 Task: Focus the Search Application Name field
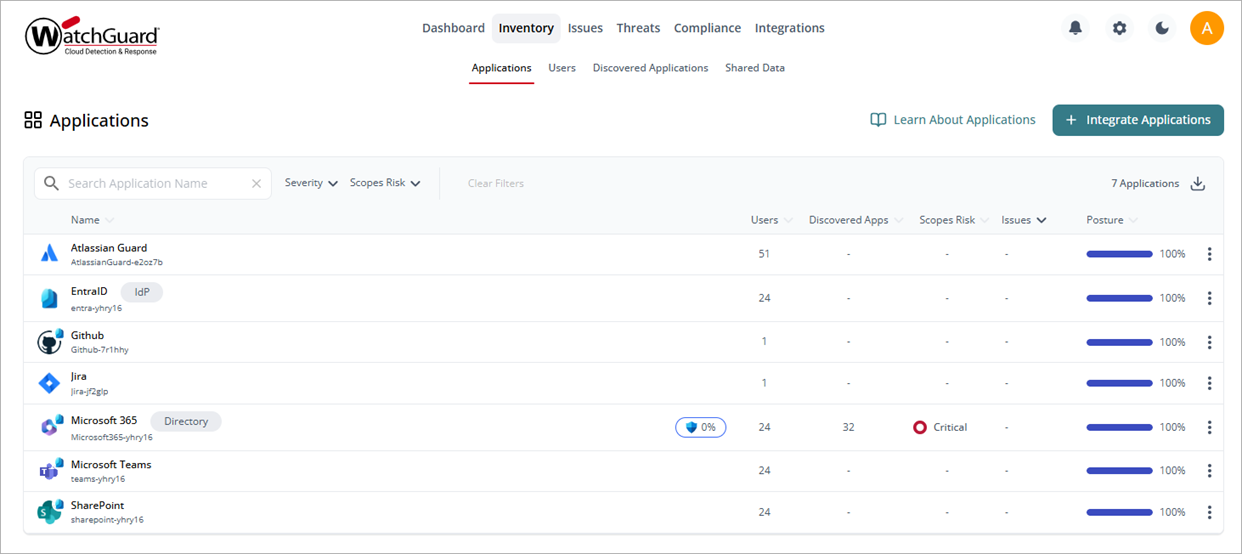153,184
